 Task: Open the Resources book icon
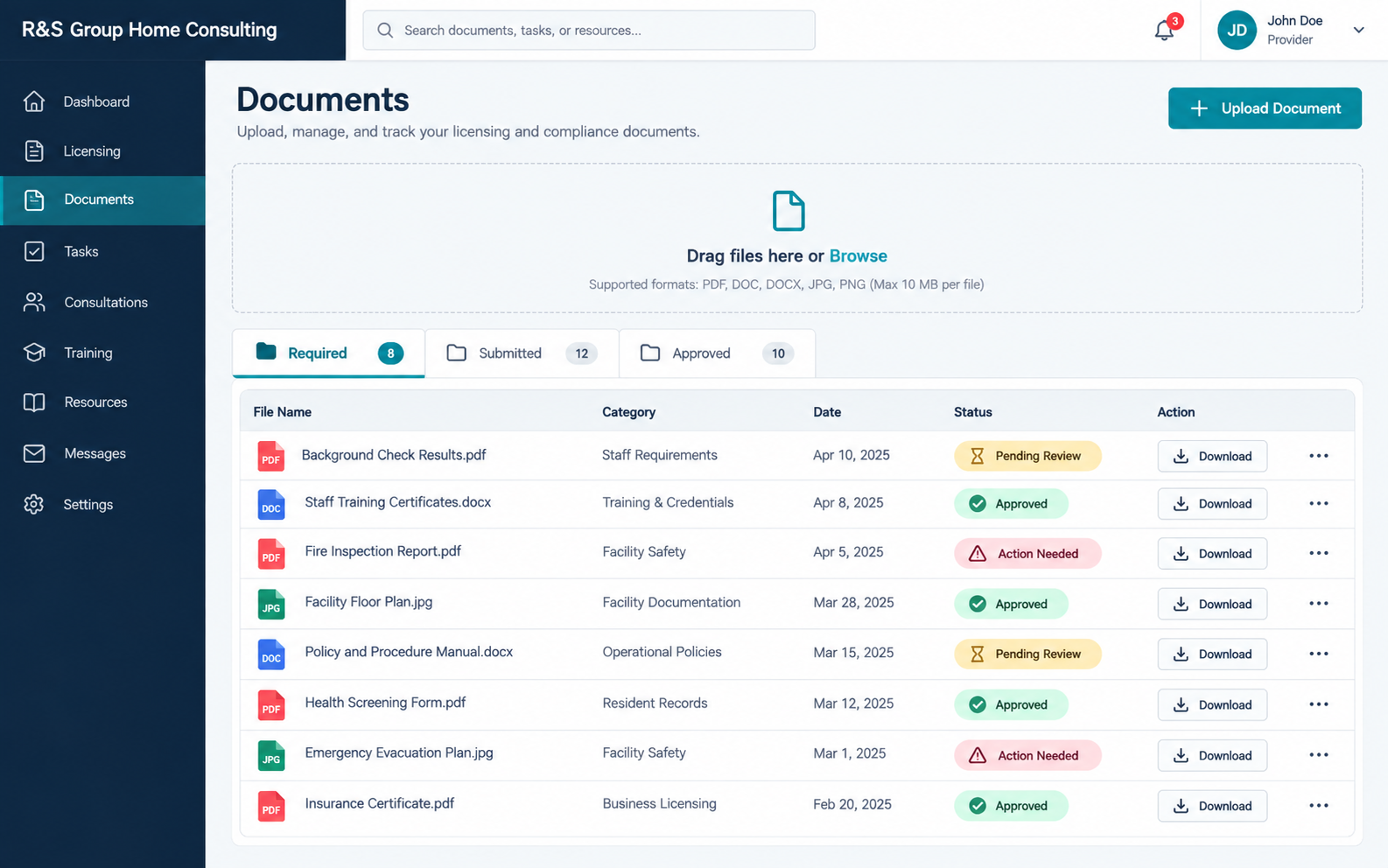pos(34,402)
